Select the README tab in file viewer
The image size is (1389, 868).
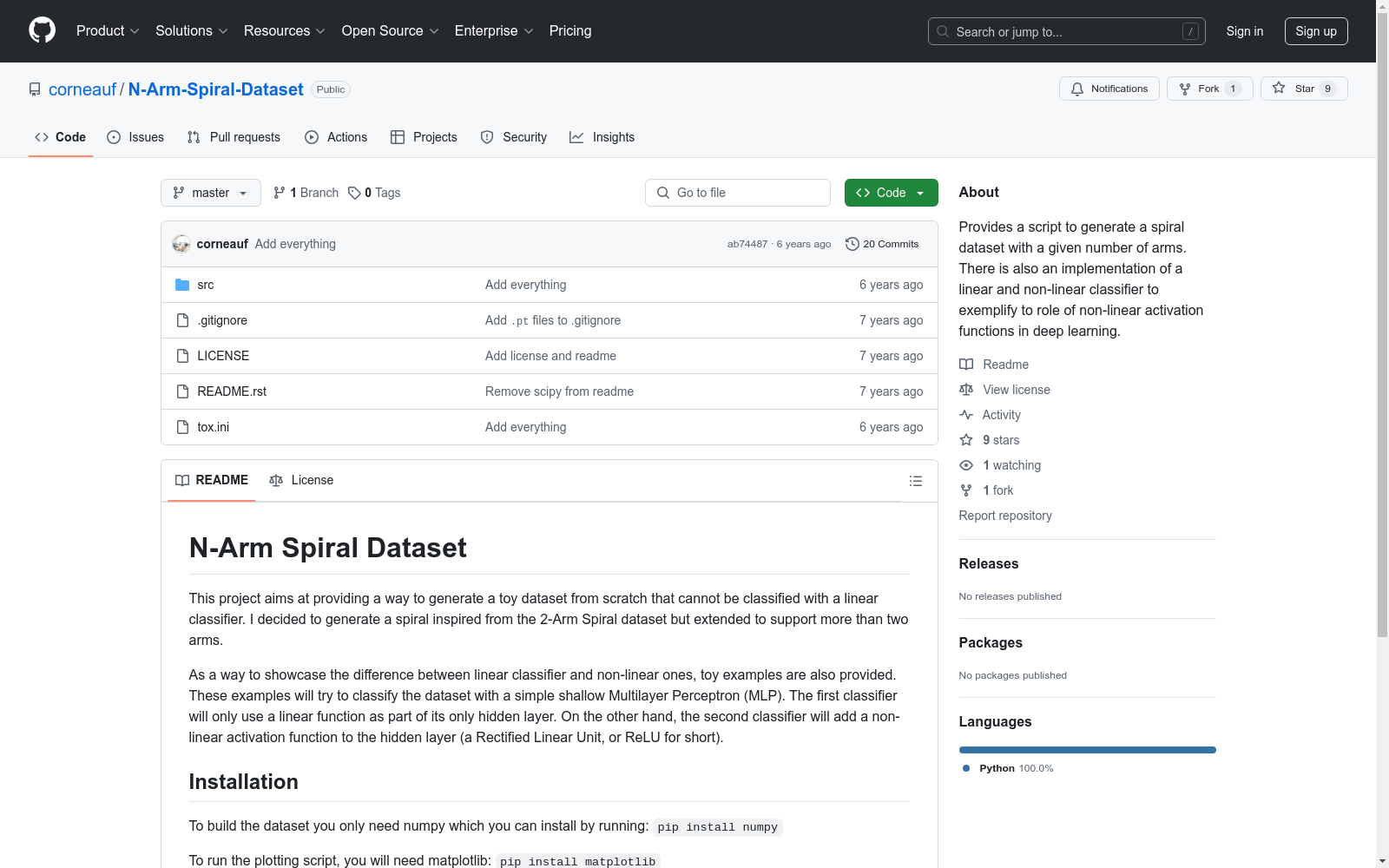pos(212,480)
